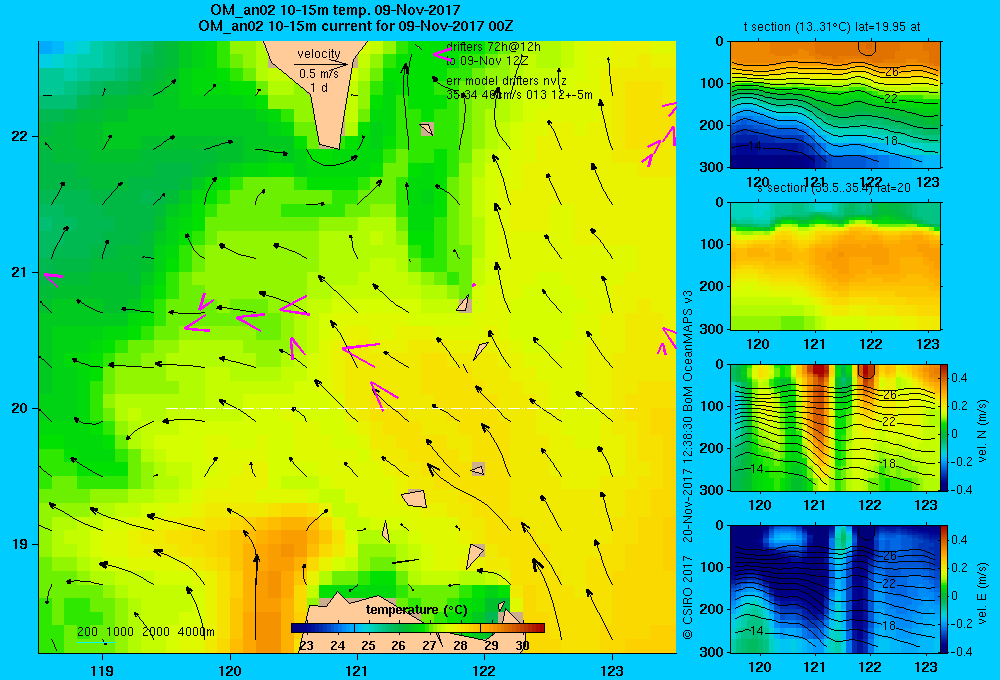Click longitude label 120 below main map
Screen dimensions: 1000x680
(230, 670)
